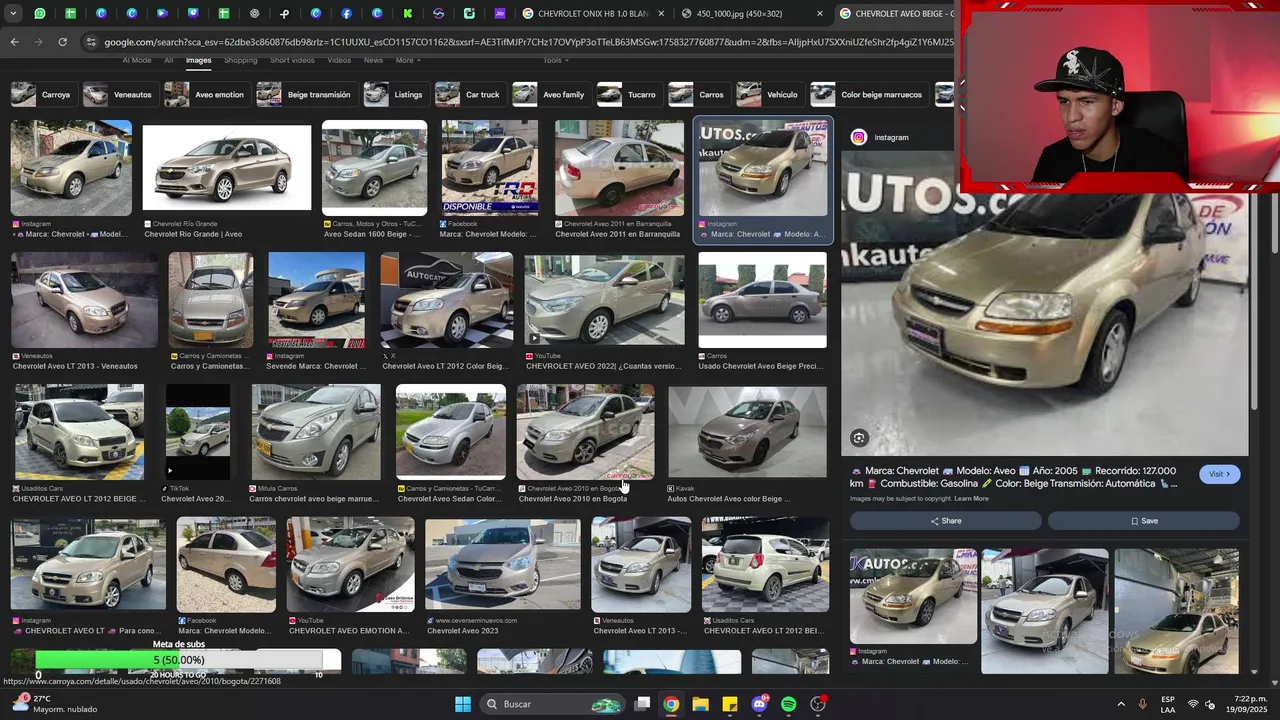Apply the Aveo family filter chip
This screenshot has height=720, width=1280.
click(x=549, y=95)
